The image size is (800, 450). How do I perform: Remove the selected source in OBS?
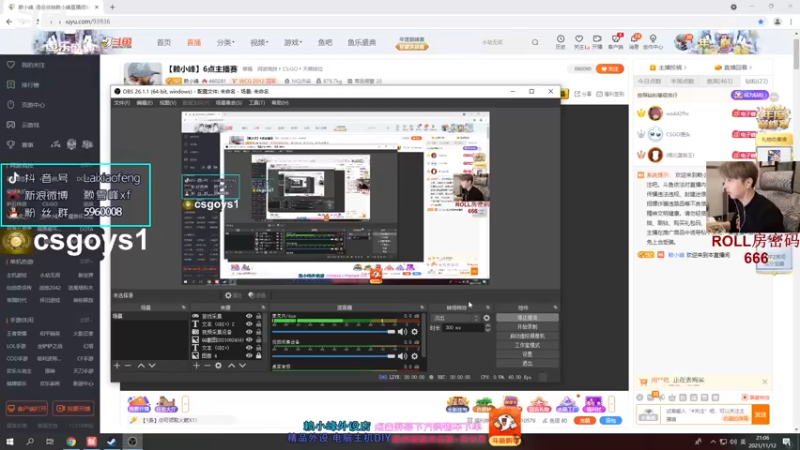pos(207,365)
